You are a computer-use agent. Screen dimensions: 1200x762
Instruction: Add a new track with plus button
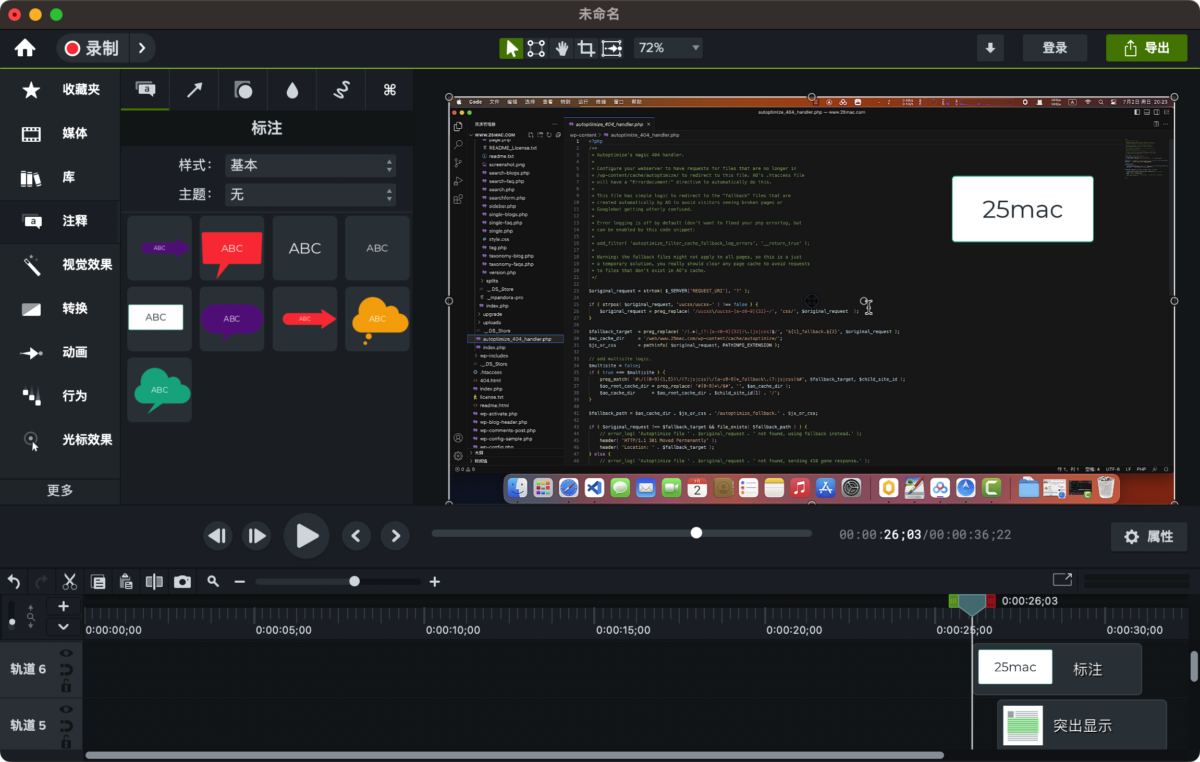click(x=64, y=606)
